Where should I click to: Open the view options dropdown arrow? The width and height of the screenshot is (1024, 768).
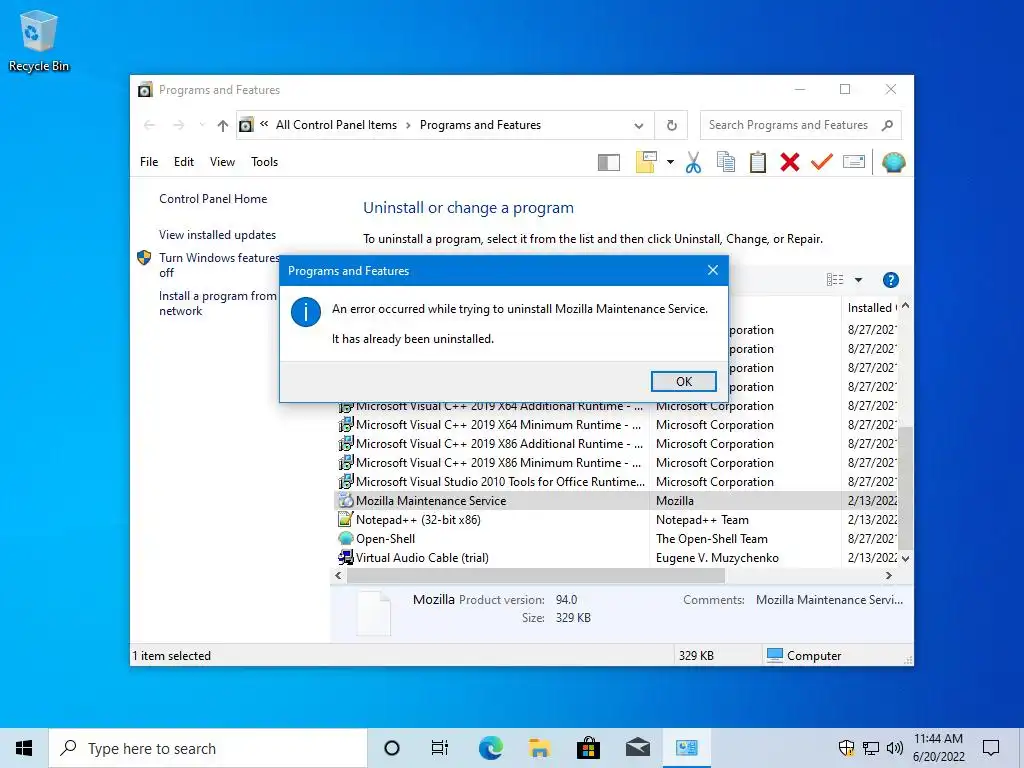[858, 280]
